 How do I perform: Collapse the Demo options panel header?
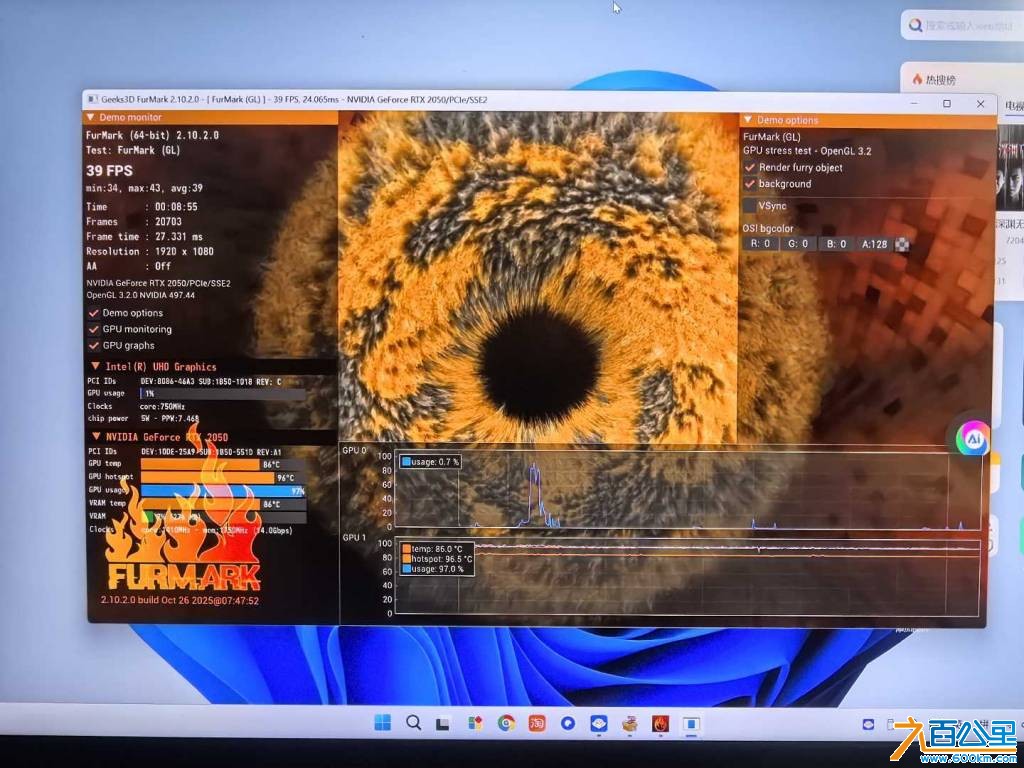[x=748, y=120]
